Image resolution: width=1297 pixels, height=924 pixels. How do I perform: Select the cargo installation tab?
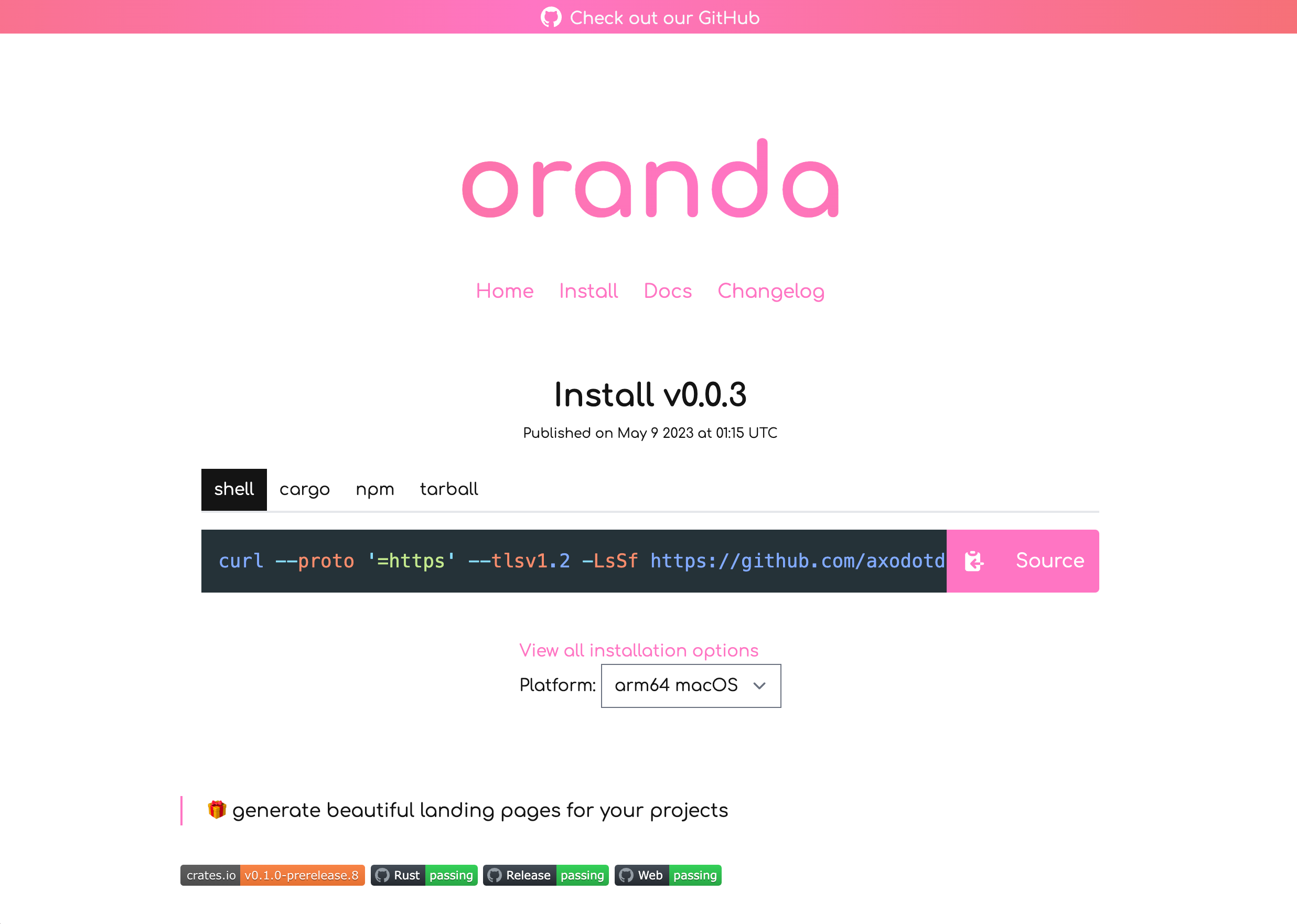point(304,489)
